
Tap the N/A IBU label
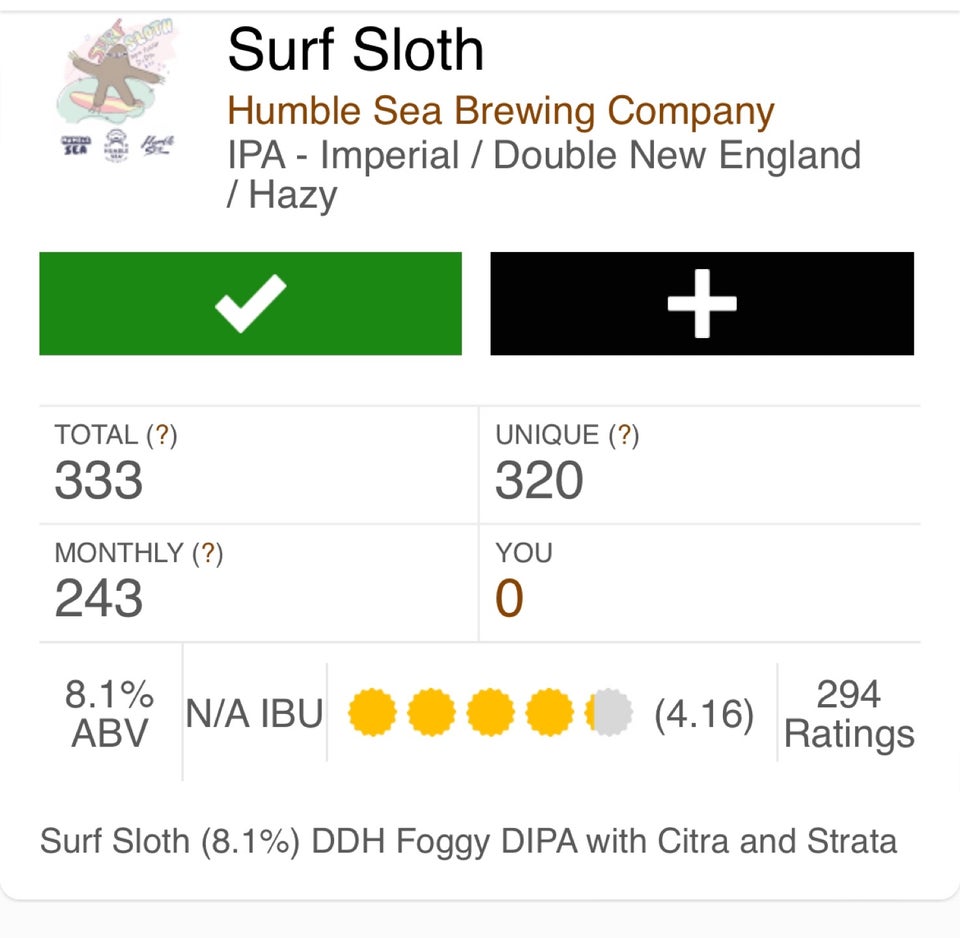[254, 714]
